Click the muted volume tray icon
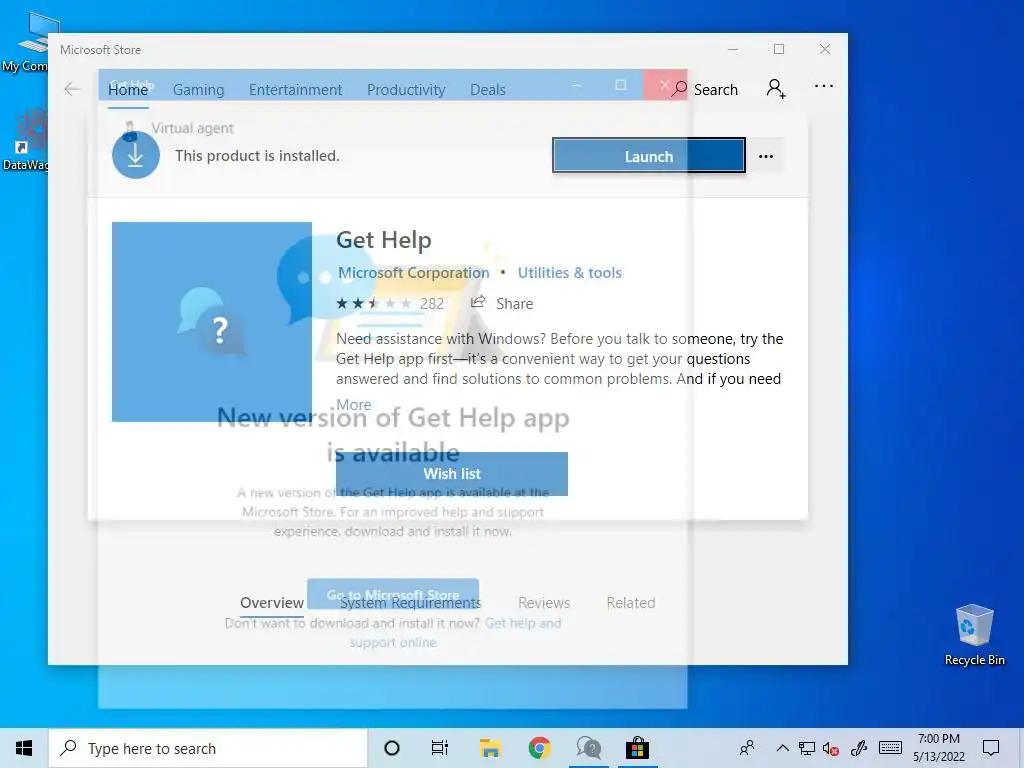This screenshot has height=768, width=1024. [x=831, y=748]
